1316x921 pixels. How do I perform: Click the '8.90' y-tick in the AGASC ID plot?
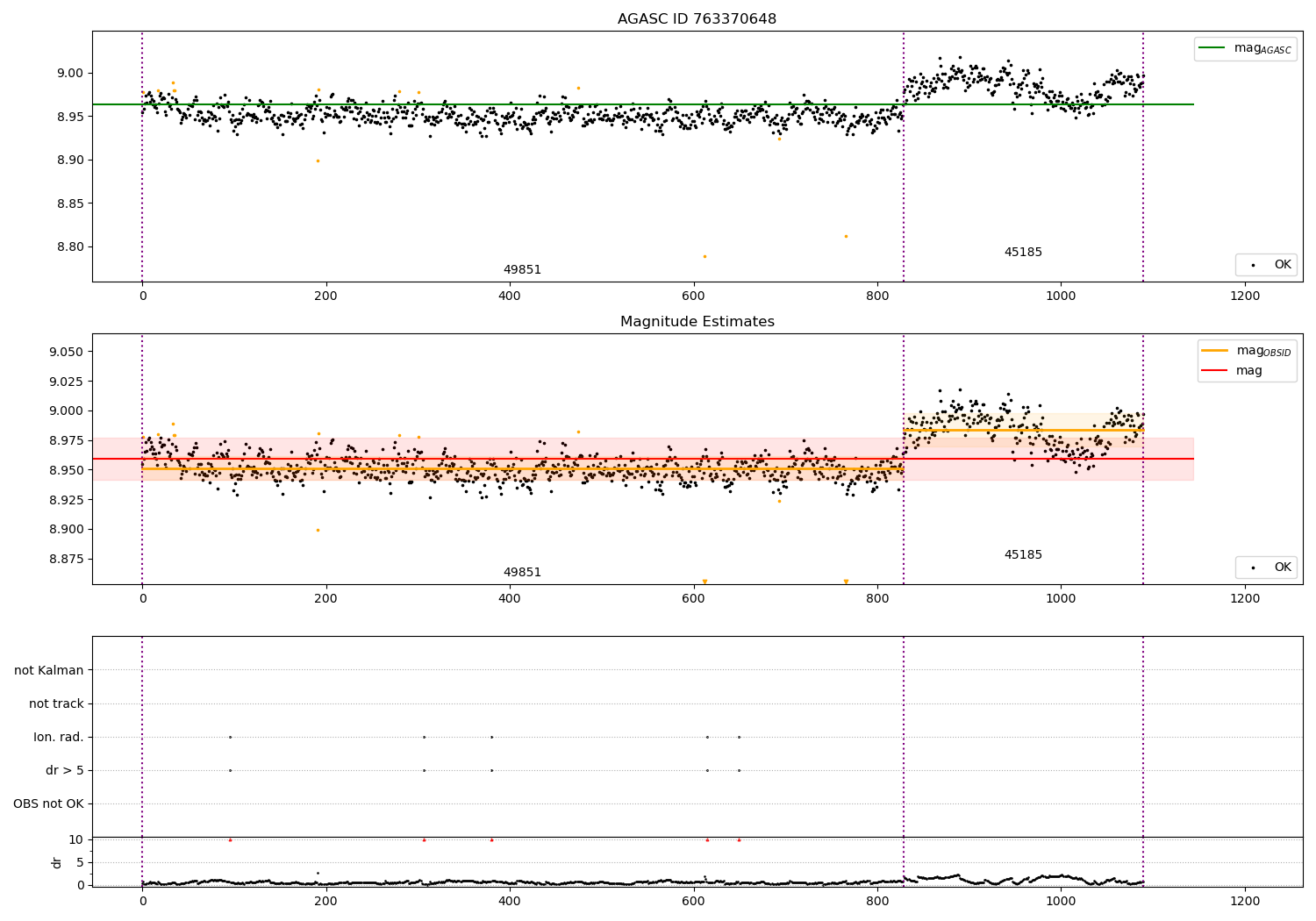(71, 161)
